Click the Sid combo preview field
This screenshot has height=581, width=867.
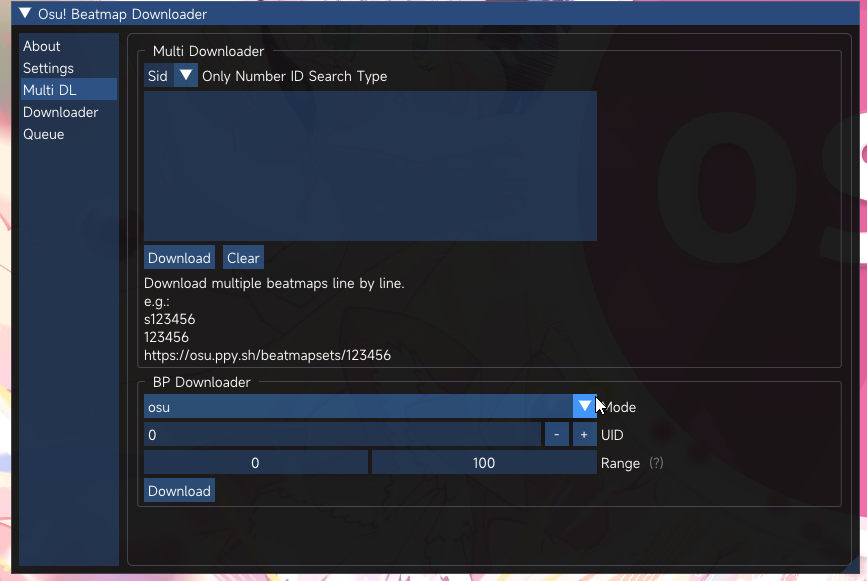pos(159,75)
